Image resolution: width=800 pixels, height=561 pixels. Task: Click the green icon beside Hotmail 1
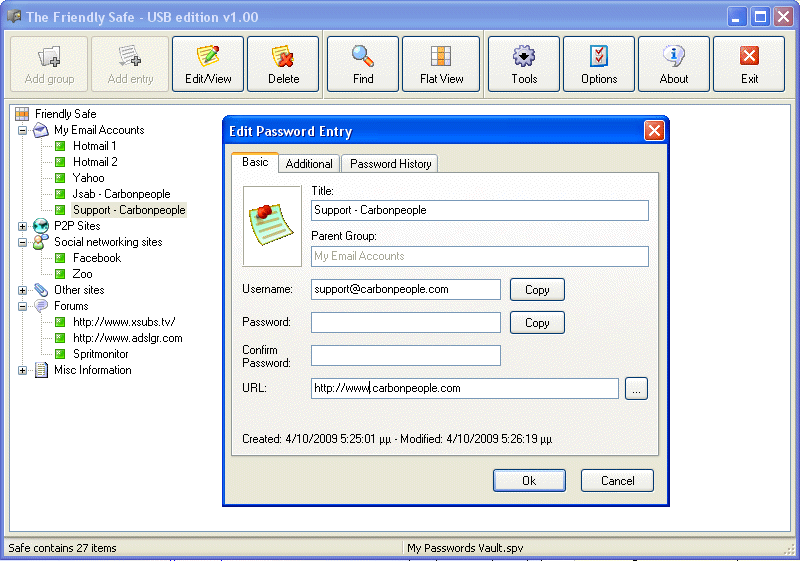coord(60,146)
